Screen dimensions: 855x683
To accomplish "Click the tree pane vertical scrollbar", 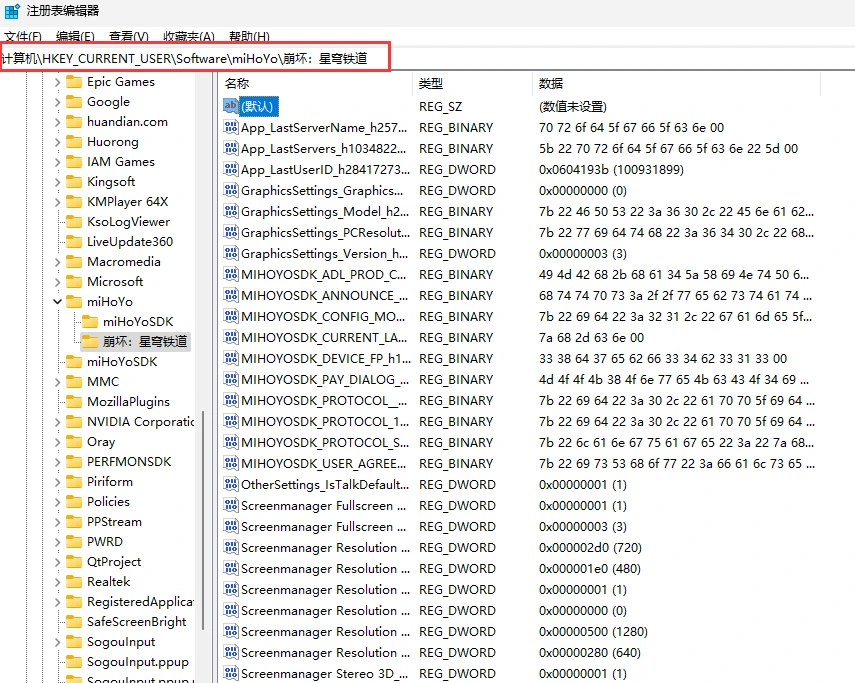I will [x=203, y=521].
